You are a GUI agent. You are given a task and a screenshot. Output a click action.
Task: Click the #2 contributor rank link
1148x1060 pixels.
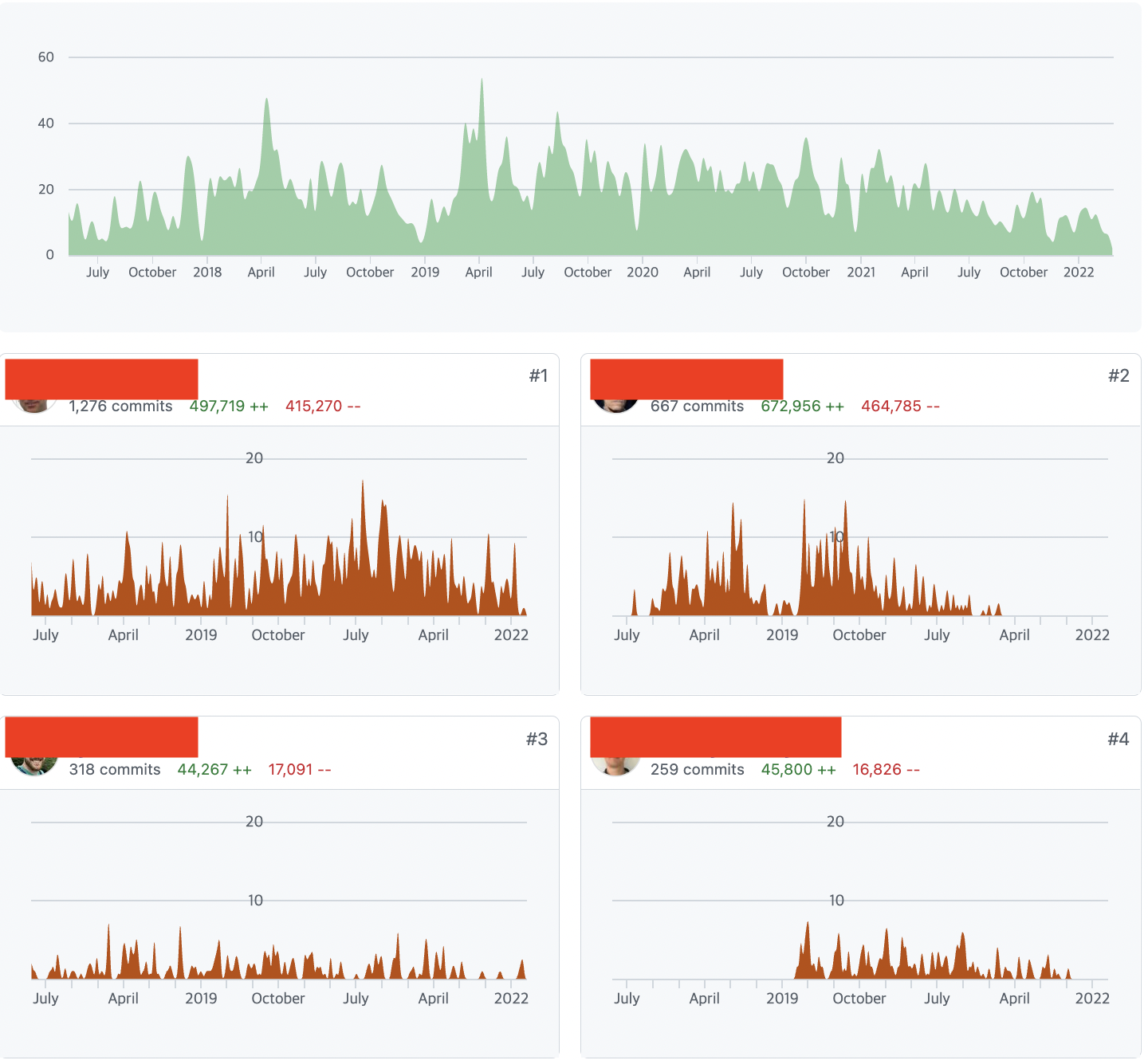point(1119,375)
